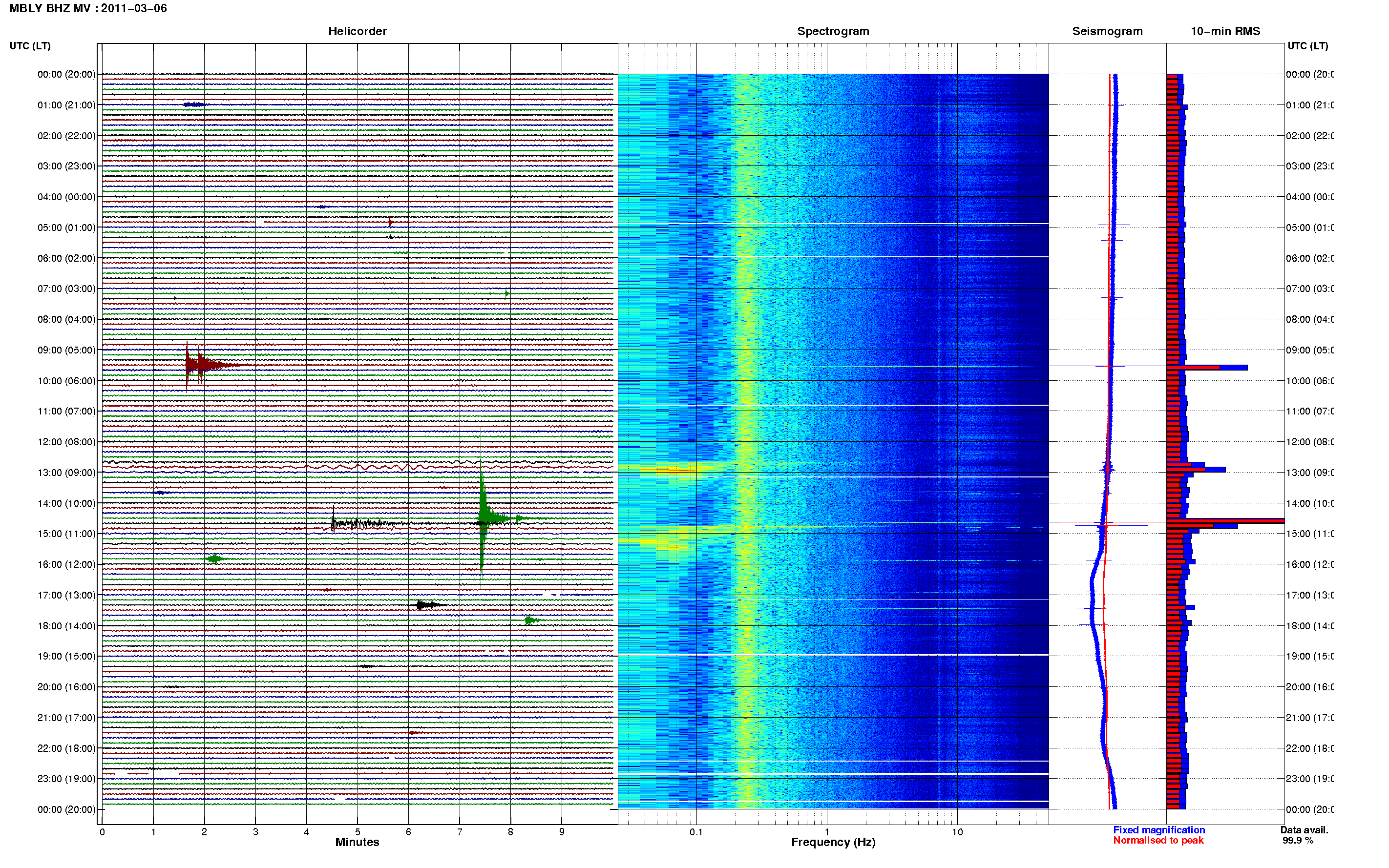Click the 0.1 tick on the Frequency axis
The height and width of the screenshot is (868, 1389).
point(696,832)
